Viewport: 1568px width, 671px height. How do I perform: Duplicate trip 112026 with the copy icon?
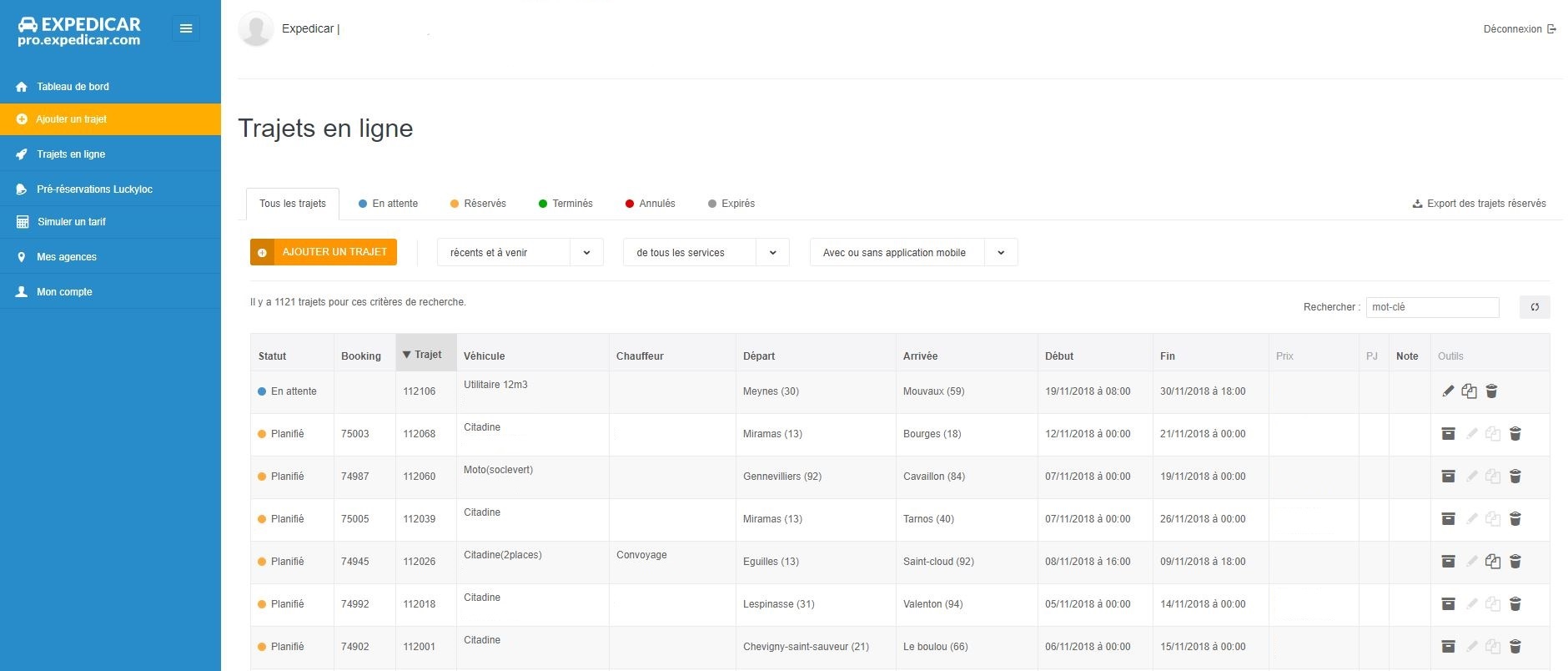click(1493, 562)
